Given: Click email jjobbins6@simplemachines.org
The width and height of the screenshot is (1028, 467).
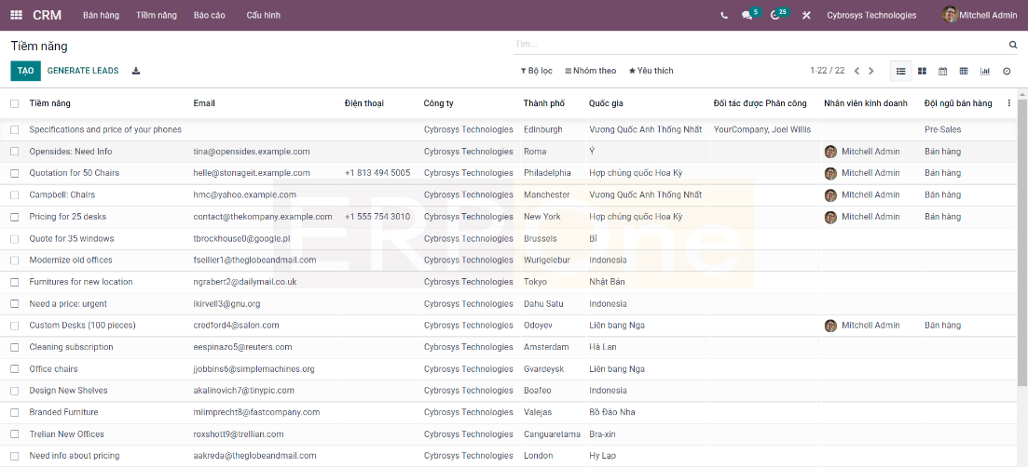Looking at the screenshot, I should coord(254,369).
